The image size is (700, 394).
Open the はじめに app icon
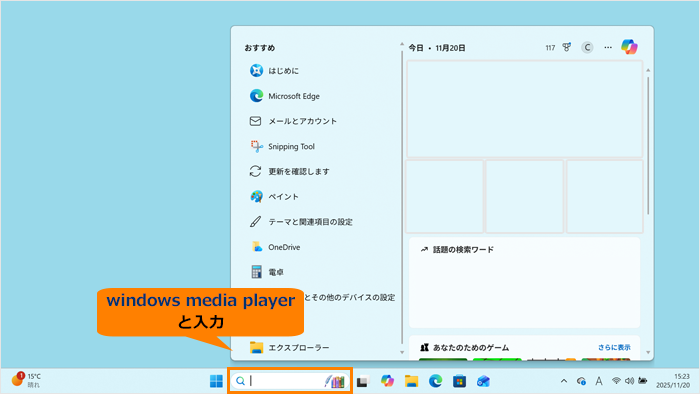pos(256,71)
